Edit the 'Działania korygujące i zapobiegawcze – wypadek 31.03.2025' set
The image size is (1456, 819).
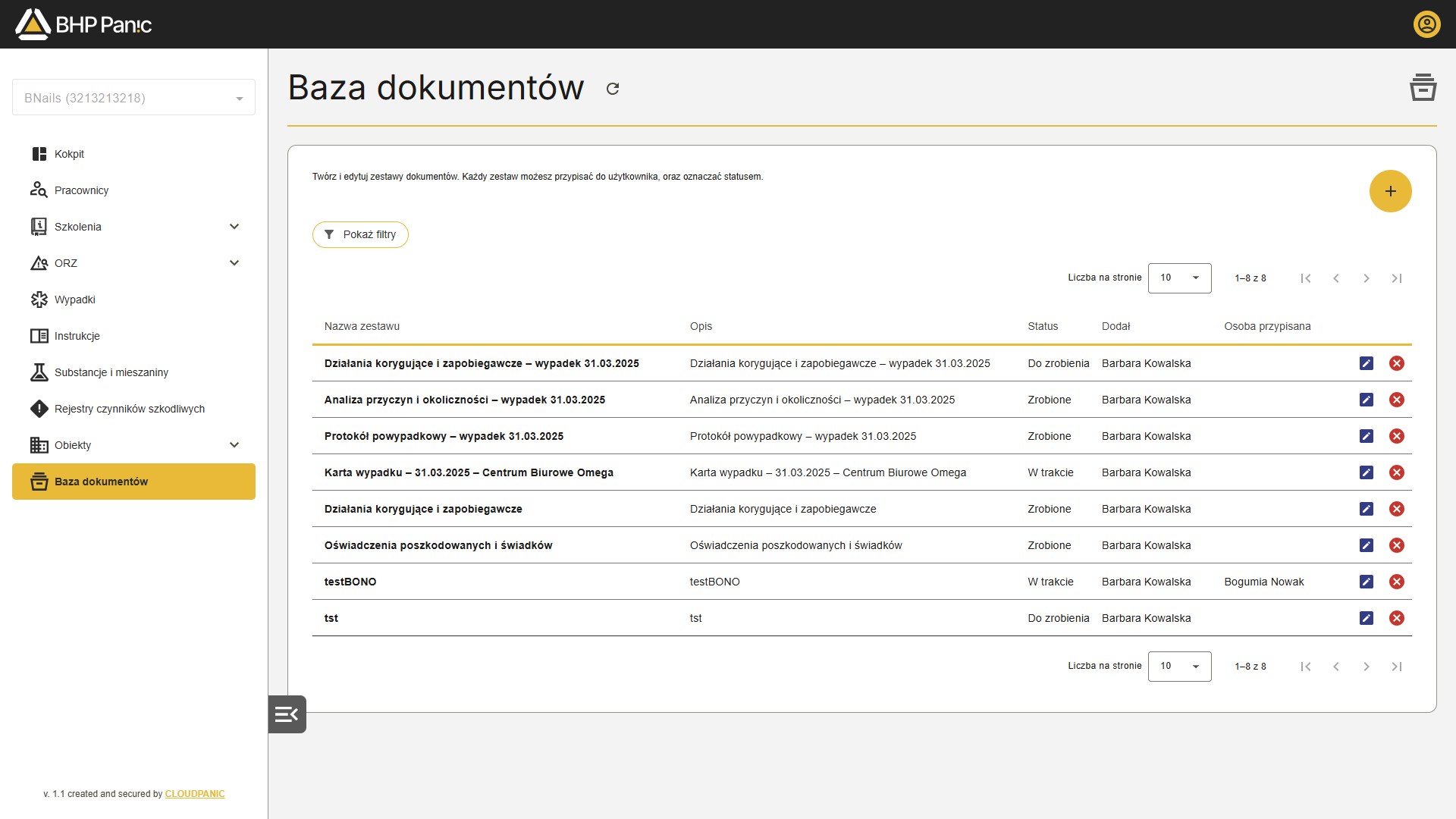tap(1367, 363)
